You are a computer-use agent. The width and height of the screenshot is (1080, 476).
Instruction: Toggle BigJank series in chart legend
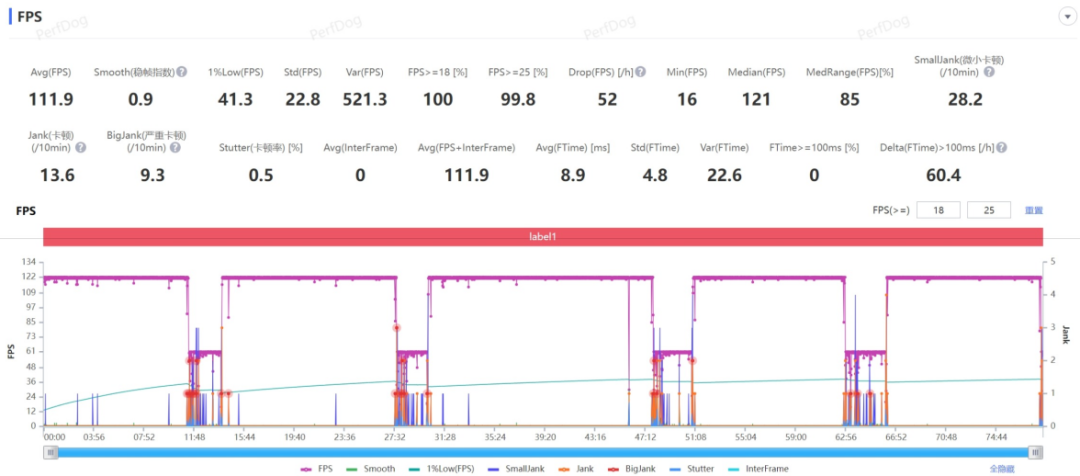(x=634, y=468)
